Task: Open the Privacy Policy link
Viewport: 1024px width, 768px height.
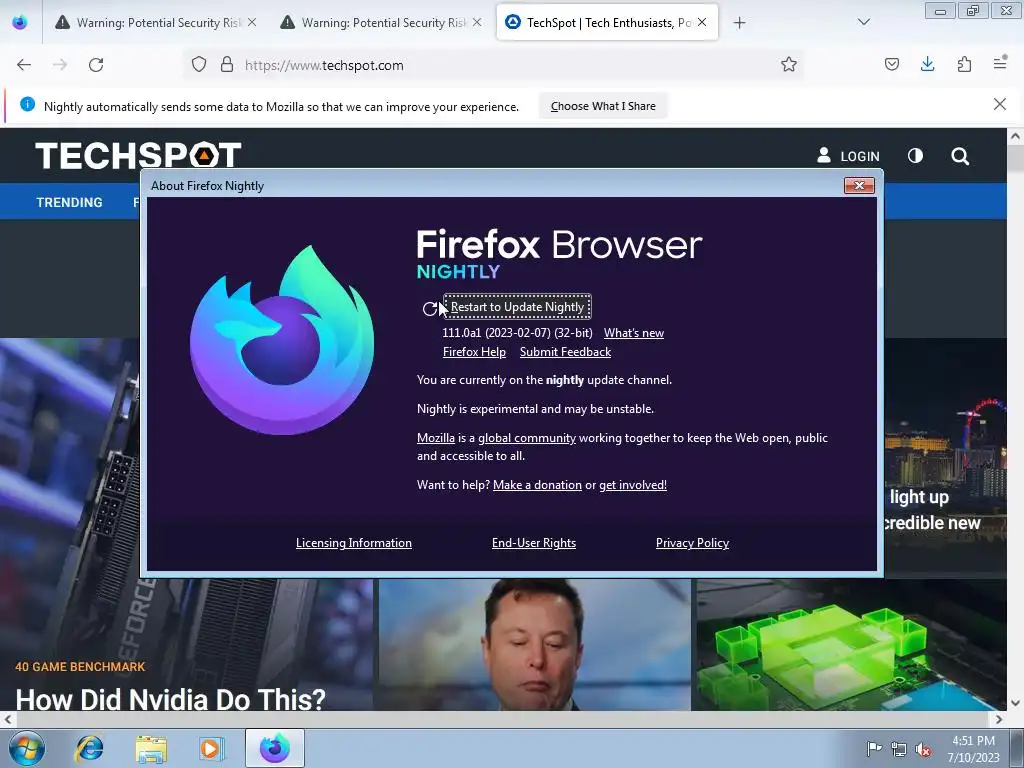Action: coord(692,543)
